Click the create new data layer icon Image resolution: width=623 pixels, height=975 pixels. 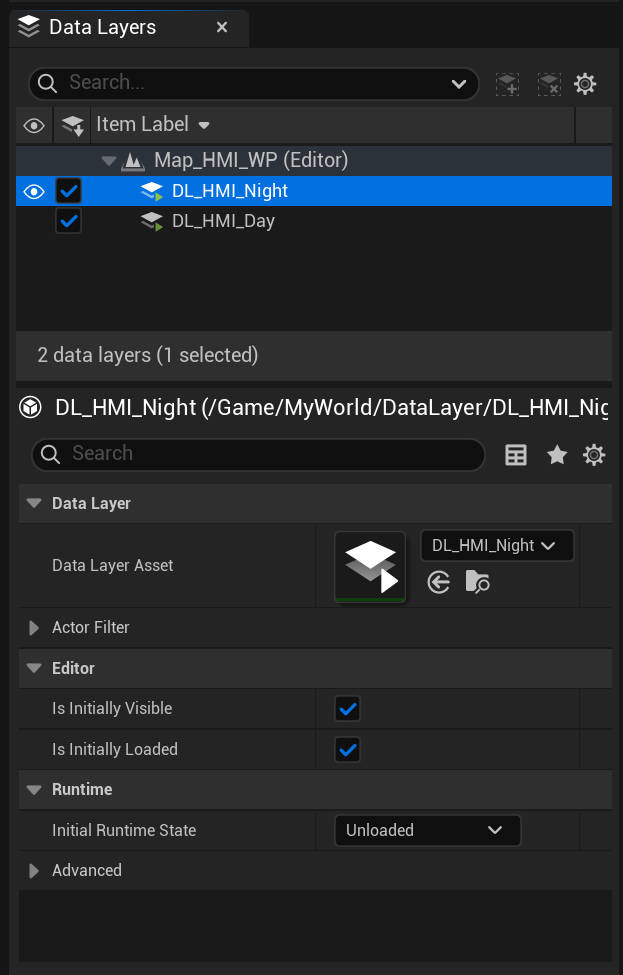coord(508,84)
